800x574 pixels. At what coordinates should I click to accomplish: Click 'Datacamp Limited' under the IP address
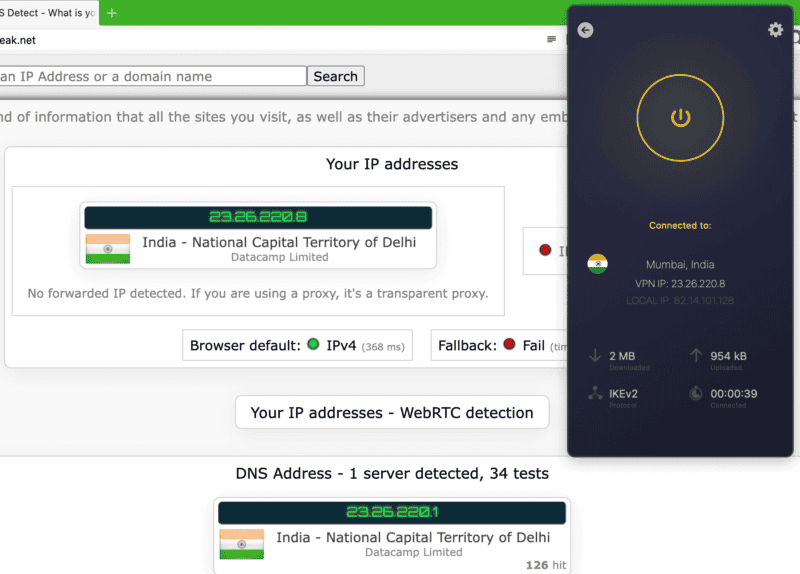[280, 257]
